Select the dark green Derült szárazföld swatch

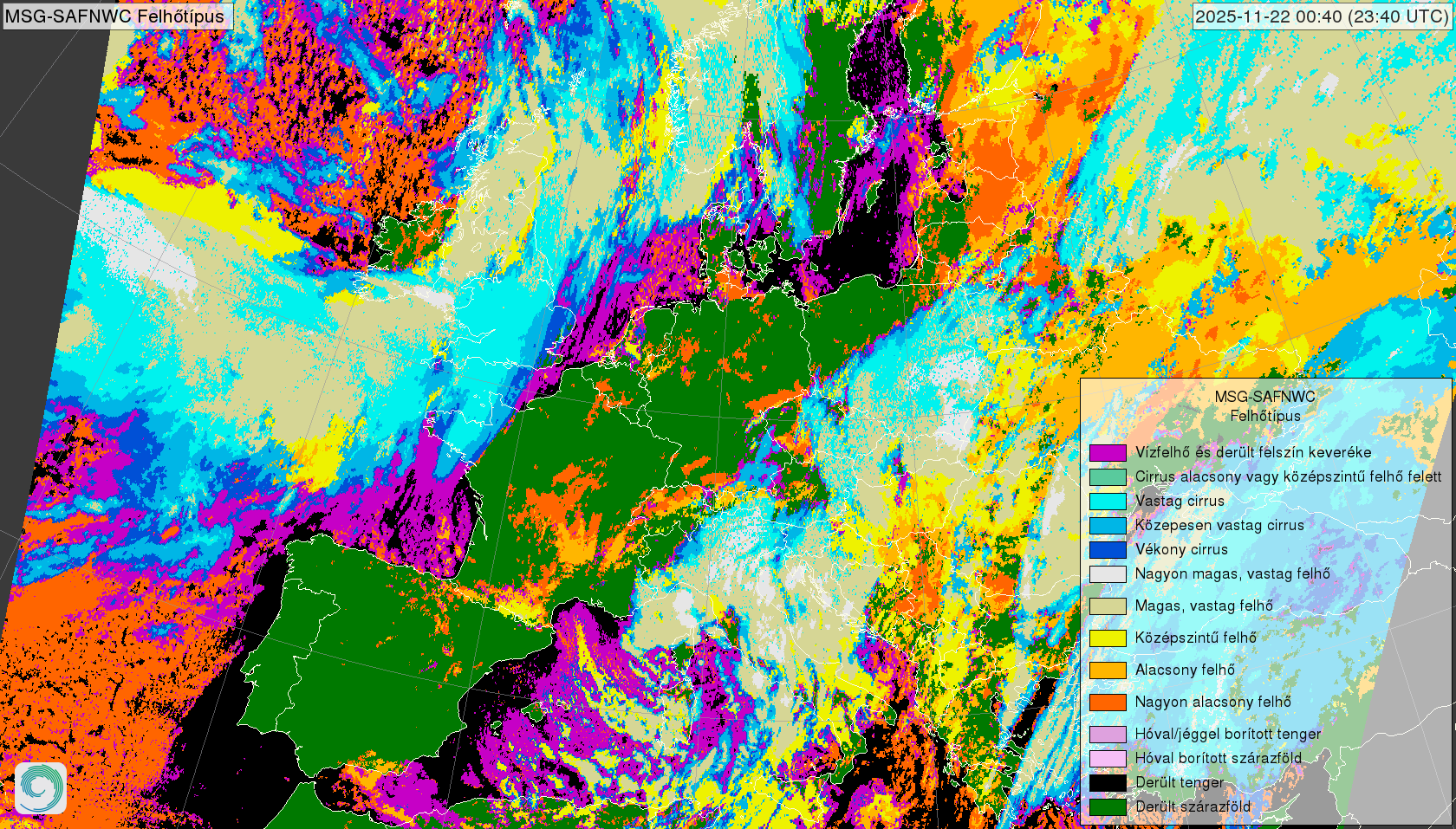tap(1107, 806)
